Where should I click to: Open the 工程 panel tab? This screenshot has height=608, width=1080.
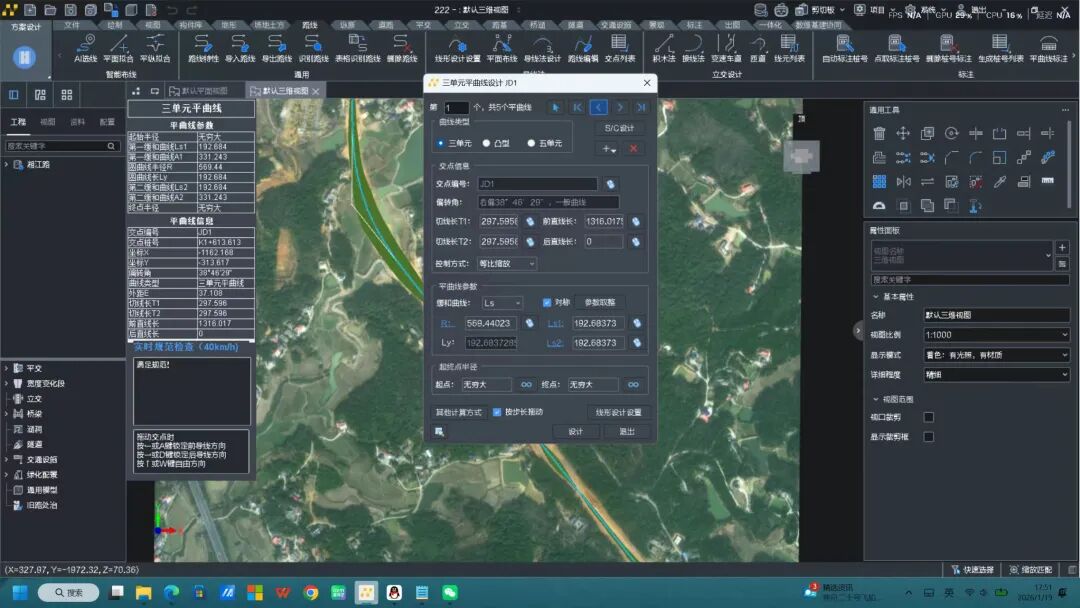pyautogui.click(x=18, y=122)
